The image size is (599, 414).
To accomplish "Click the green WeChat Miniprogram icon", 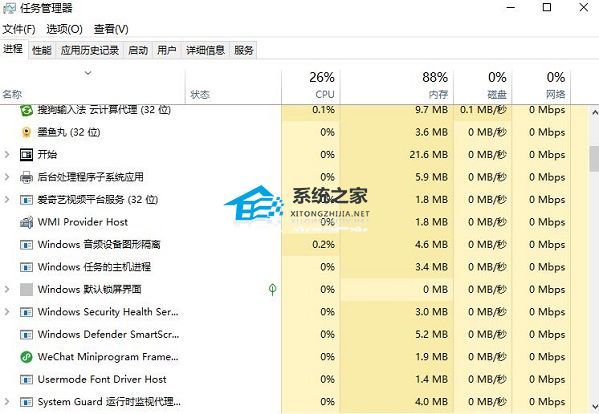I will click(x=26, y=357).
